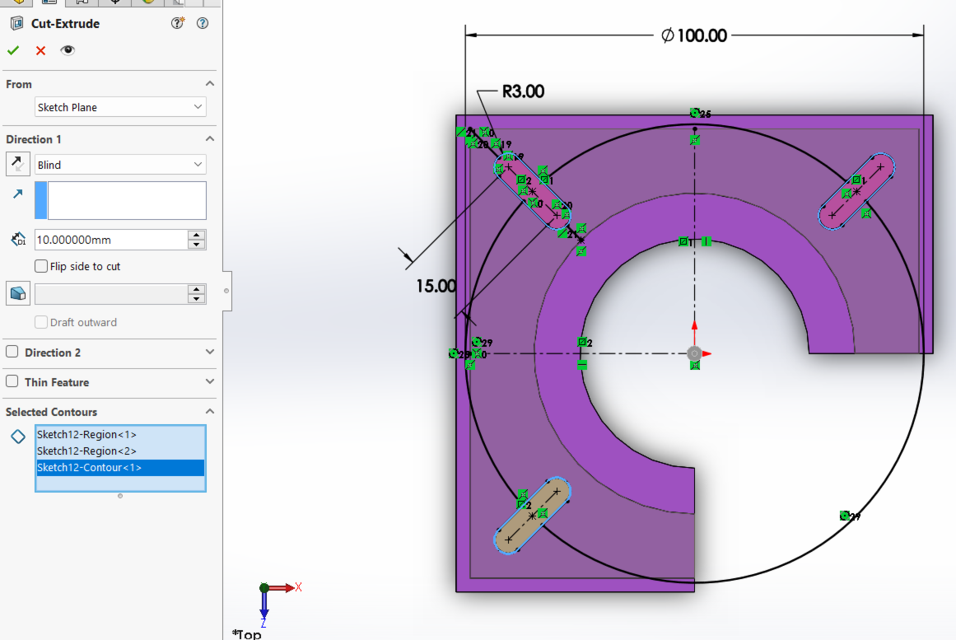
Task: Click the D1 depth dimension icon
Action: coord(17,239)
